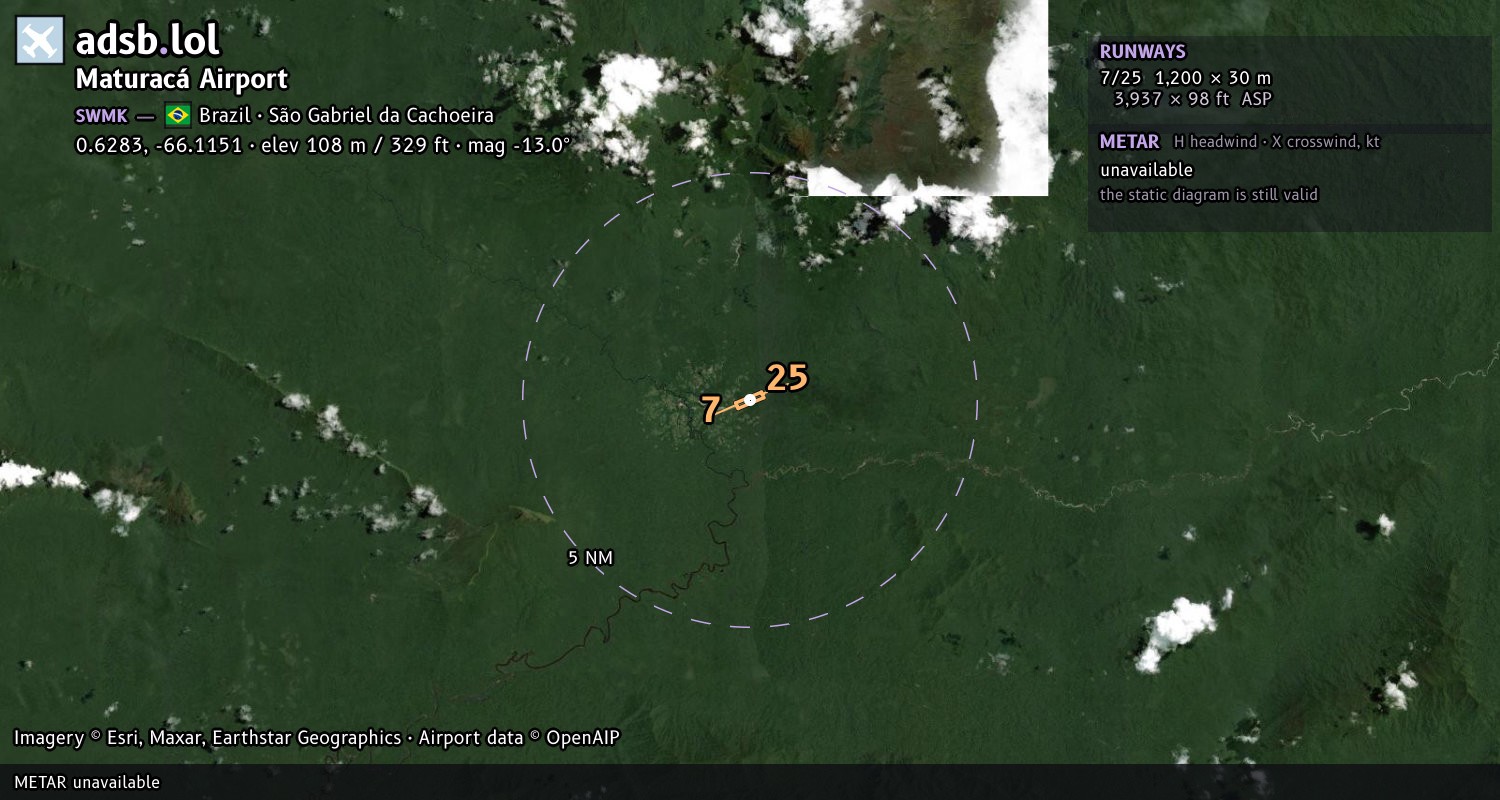Click runway end label 25
1500x800 pixels.
click(x=787, y=378)
